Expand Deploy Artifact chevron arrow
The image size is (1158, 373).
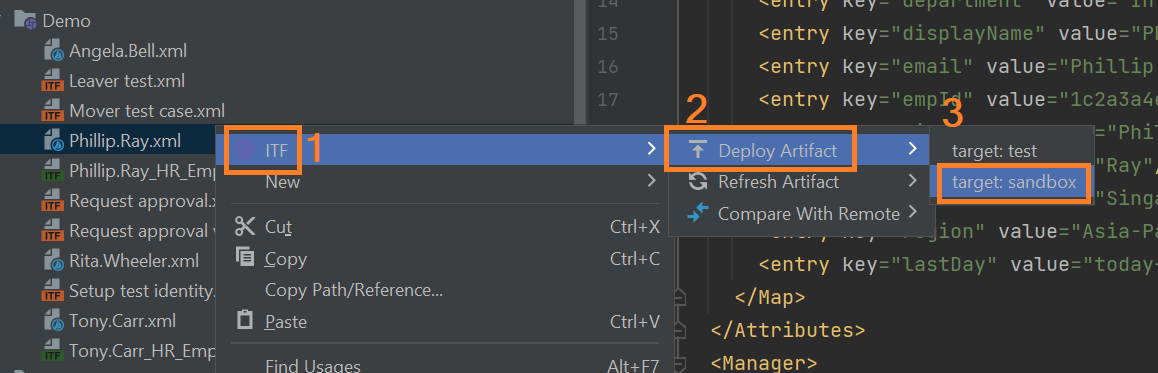coord(913,149)
